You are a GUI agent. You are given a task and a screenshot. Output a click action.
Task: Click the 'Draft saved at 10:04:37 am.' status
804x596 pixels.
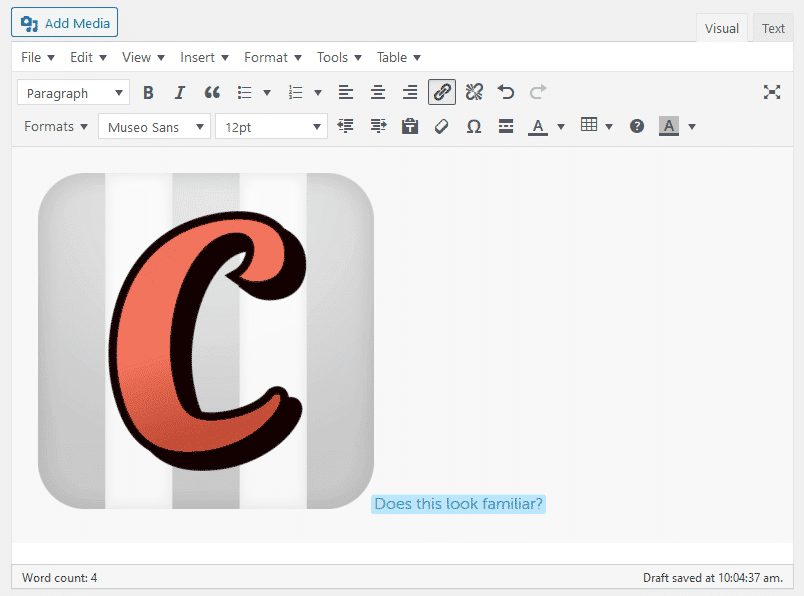click(713, 578)
